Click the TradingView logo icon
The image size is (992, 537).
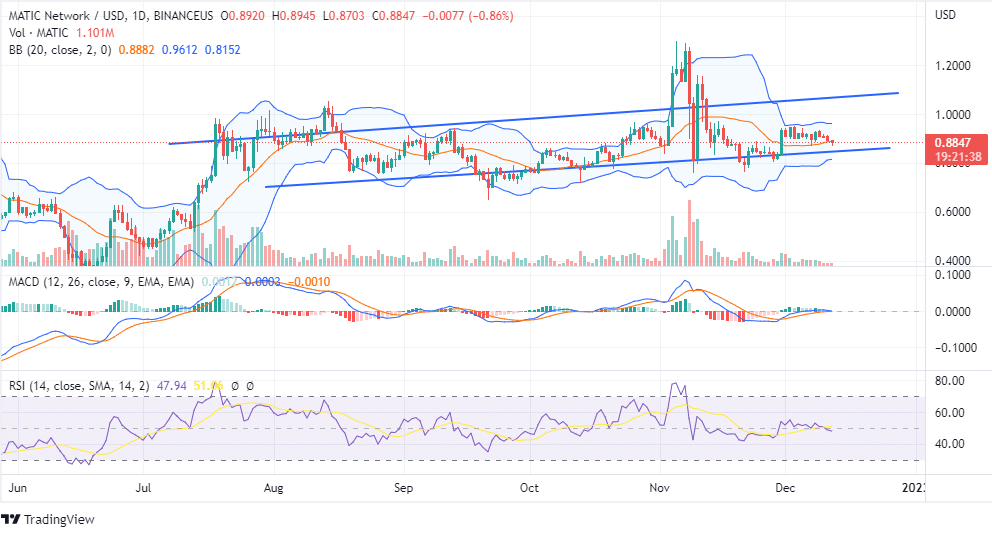click(x=11, y=519)
